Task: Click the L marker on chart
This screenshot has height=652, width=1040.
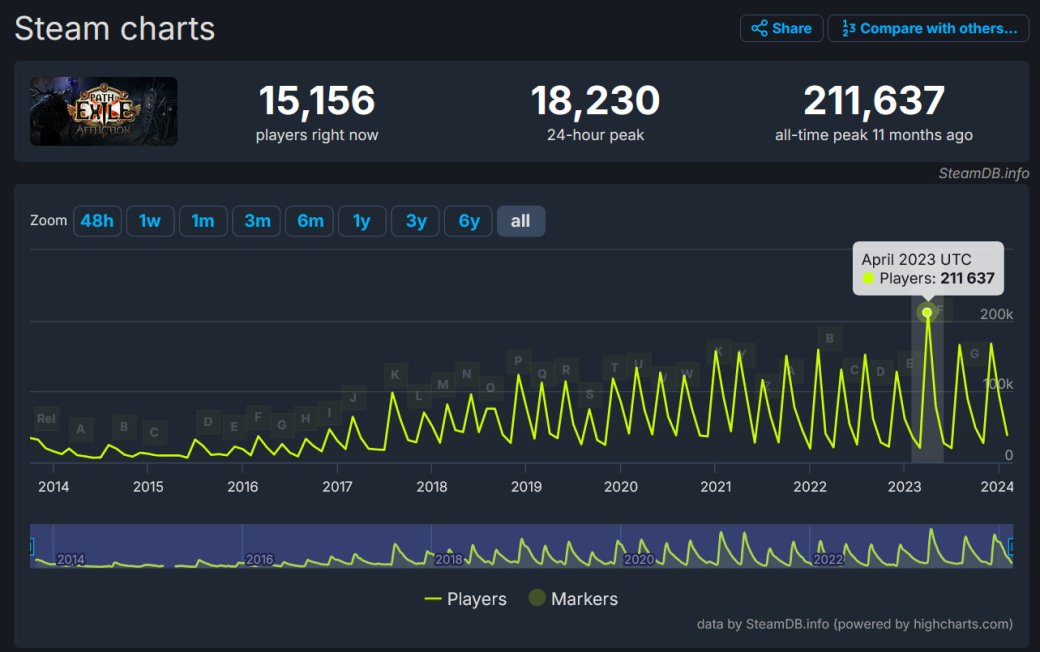Action: pos(419,396)
